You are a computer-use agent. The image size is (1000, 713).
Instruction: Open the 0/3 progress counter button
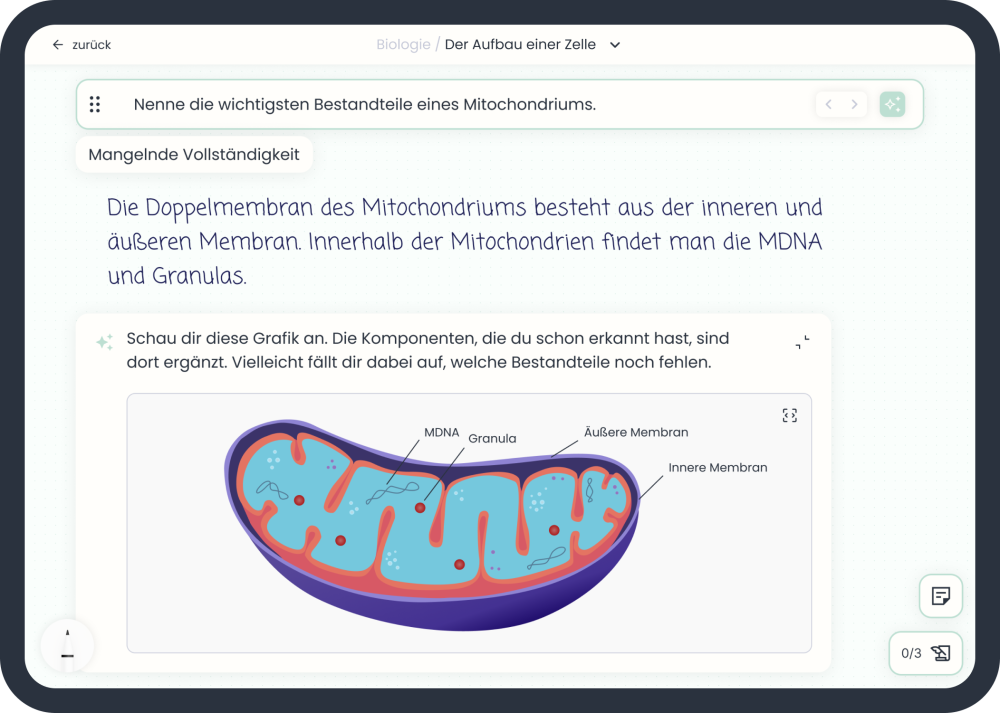pos(925,653)
